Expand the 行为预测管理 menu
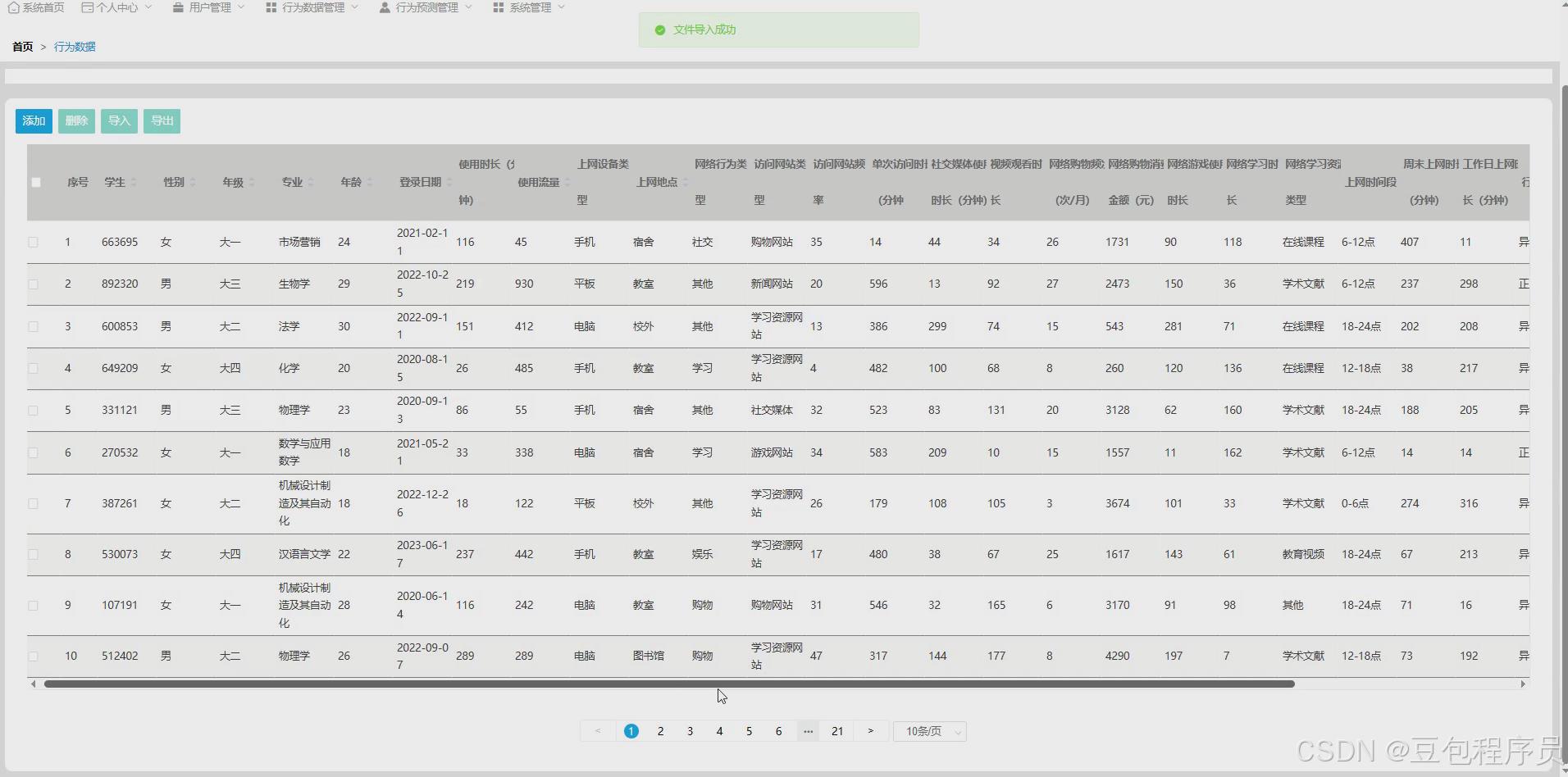The width and height of the screenshot is (1568, 777). tap(426, 7)
